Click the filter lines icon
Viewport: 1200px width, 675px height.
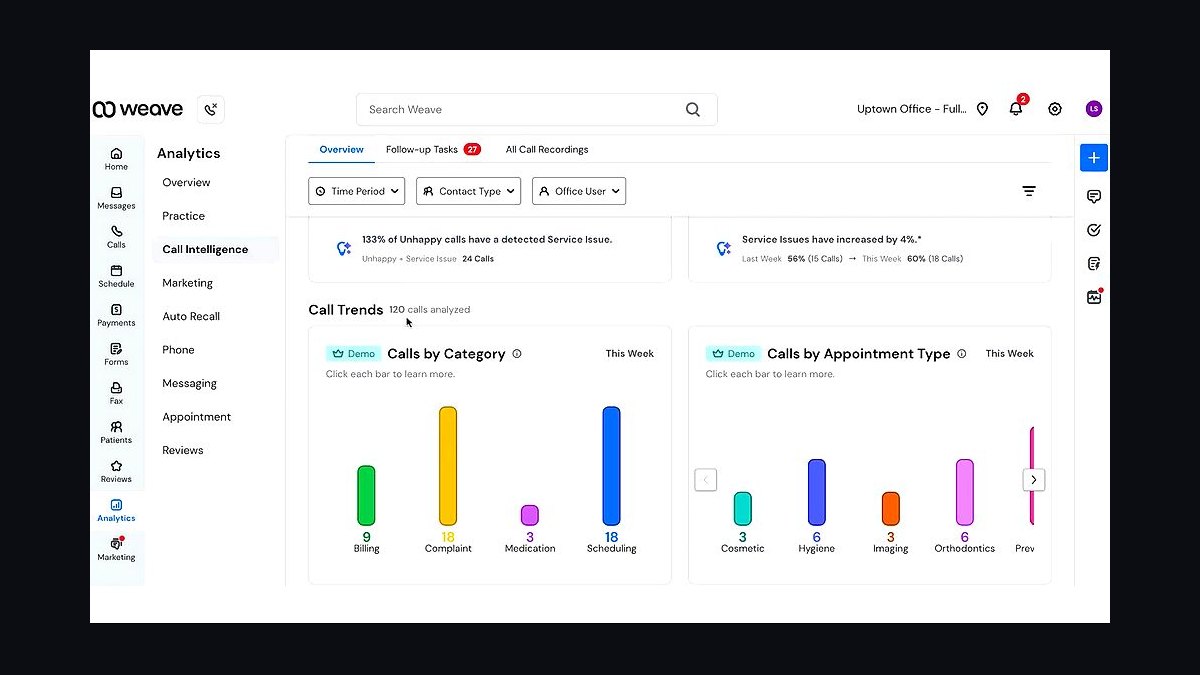coord(1029,191)
